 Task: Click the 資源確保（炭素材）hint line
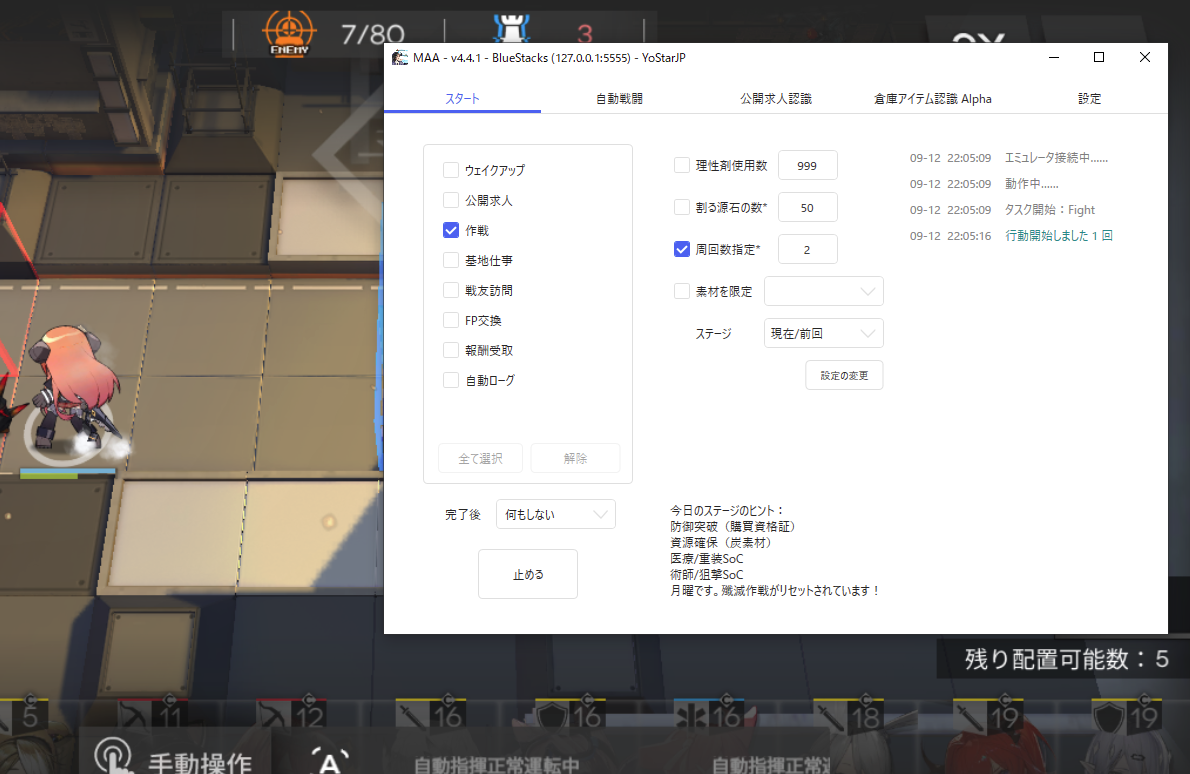(x=720, y=543)
